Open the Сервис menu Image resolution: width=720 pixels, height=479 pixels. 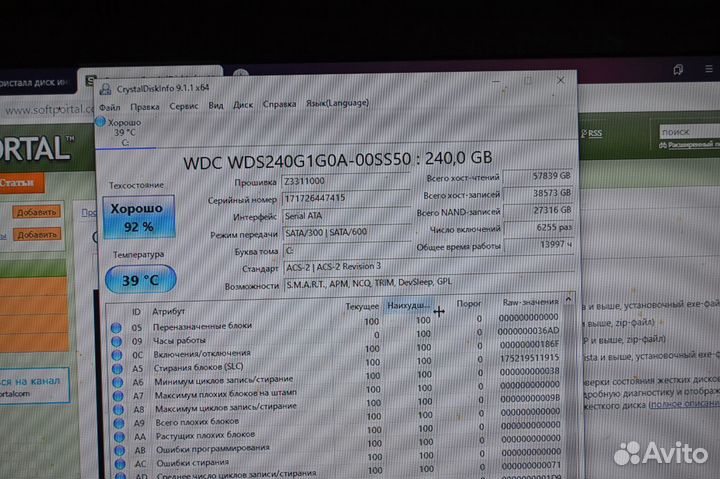pyautogui.click(x=184, y=106)
